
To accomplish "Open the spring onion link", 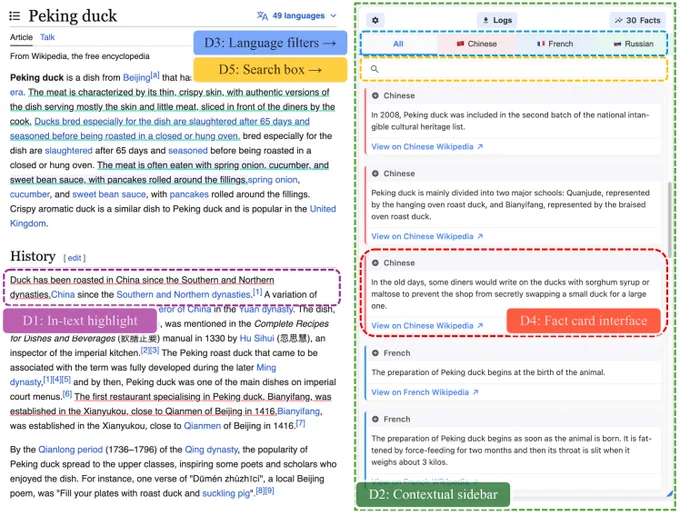I will [x=273, y=179].
